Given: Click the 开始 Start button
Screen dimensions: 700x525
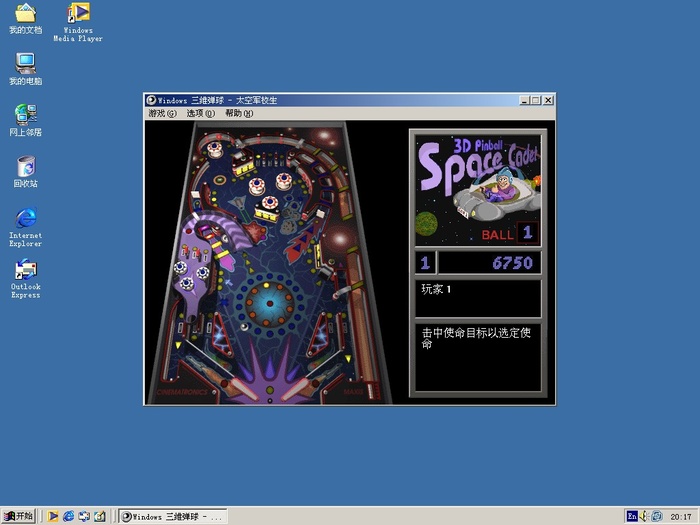Looking at the screenshot, I should click(x=20, y=516).
